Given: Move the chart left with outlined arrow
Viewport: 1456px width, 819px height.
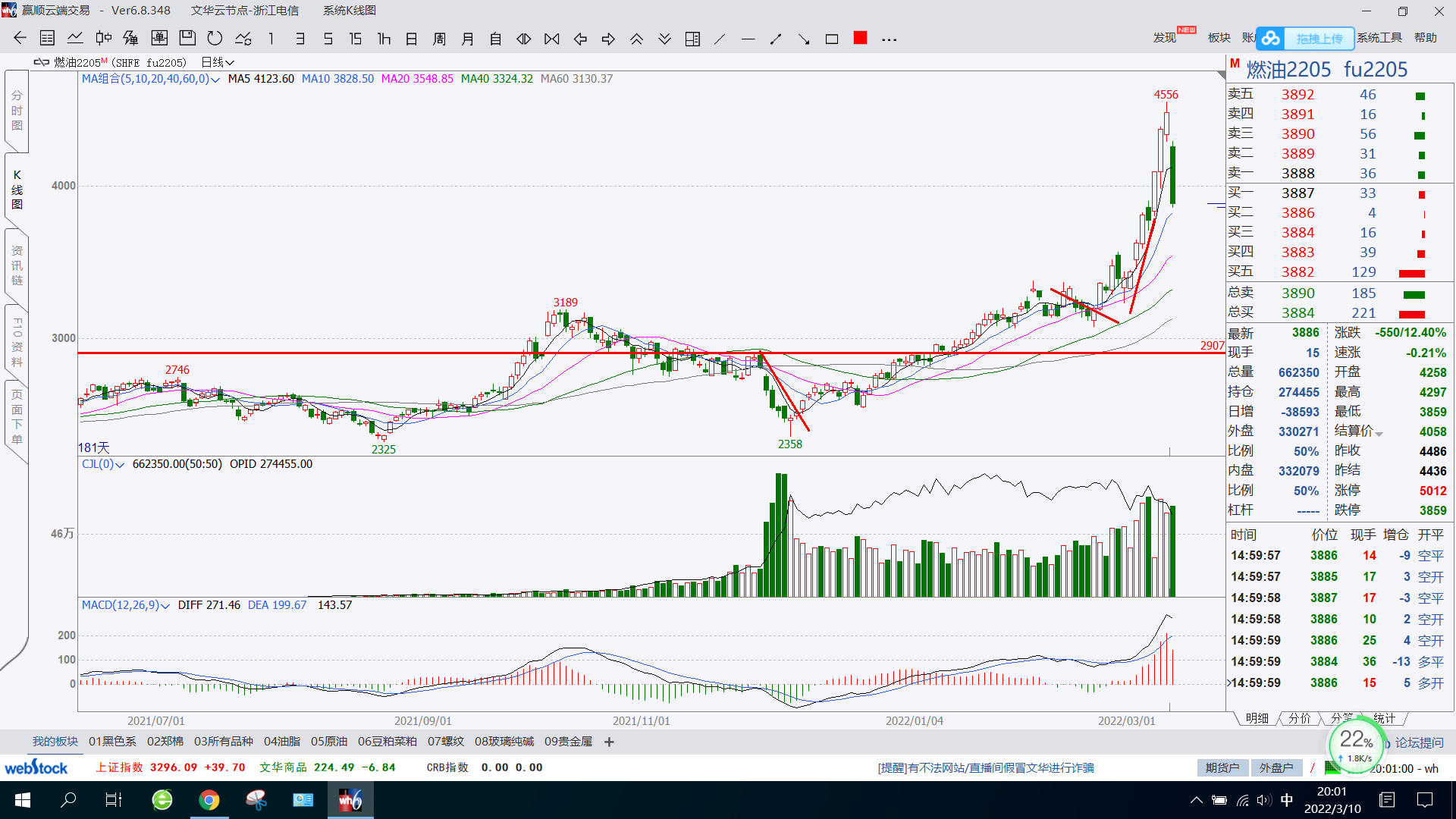Looking at the screenshot, I should [580, 39].
